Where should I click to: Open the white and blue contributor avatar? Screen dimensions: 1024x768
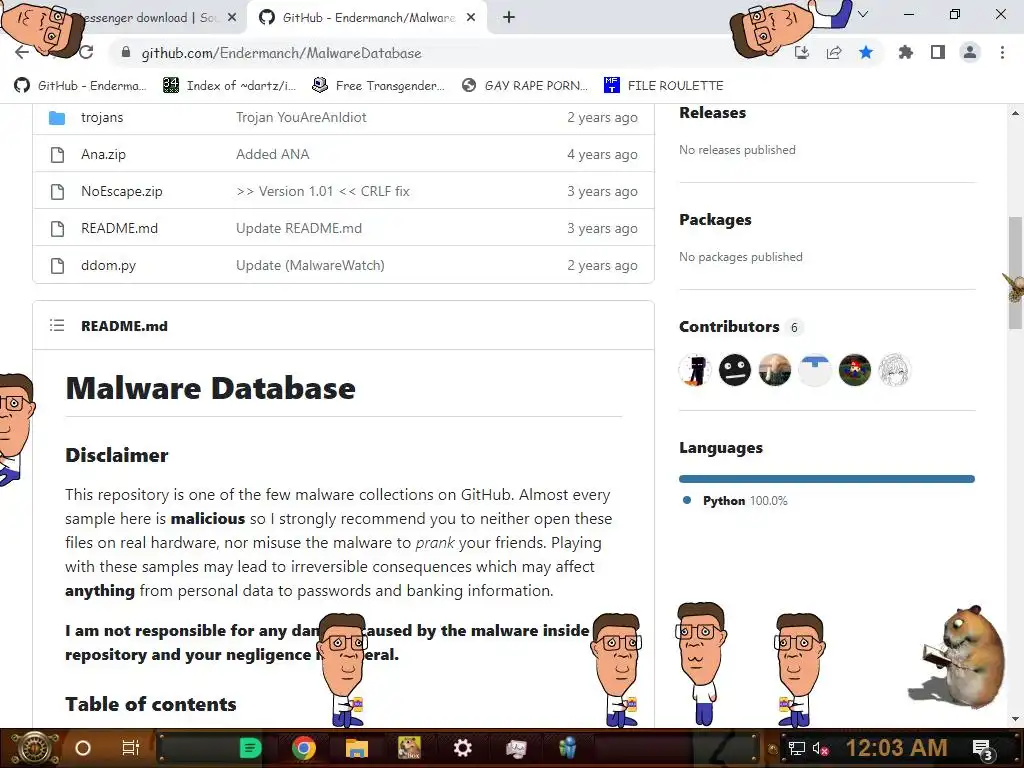coord(815,370)
